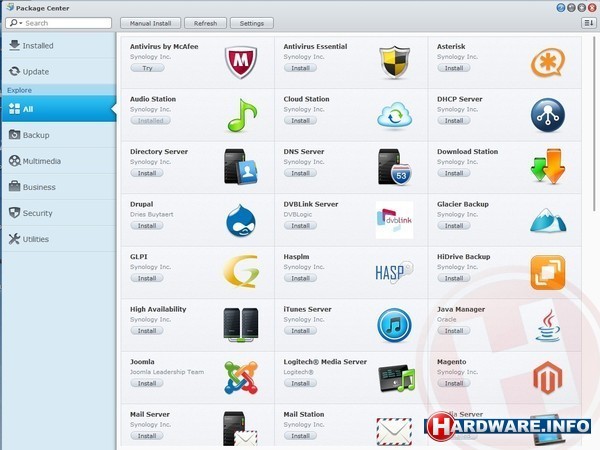Click the Logitech Media Server icon

(396, 378)
